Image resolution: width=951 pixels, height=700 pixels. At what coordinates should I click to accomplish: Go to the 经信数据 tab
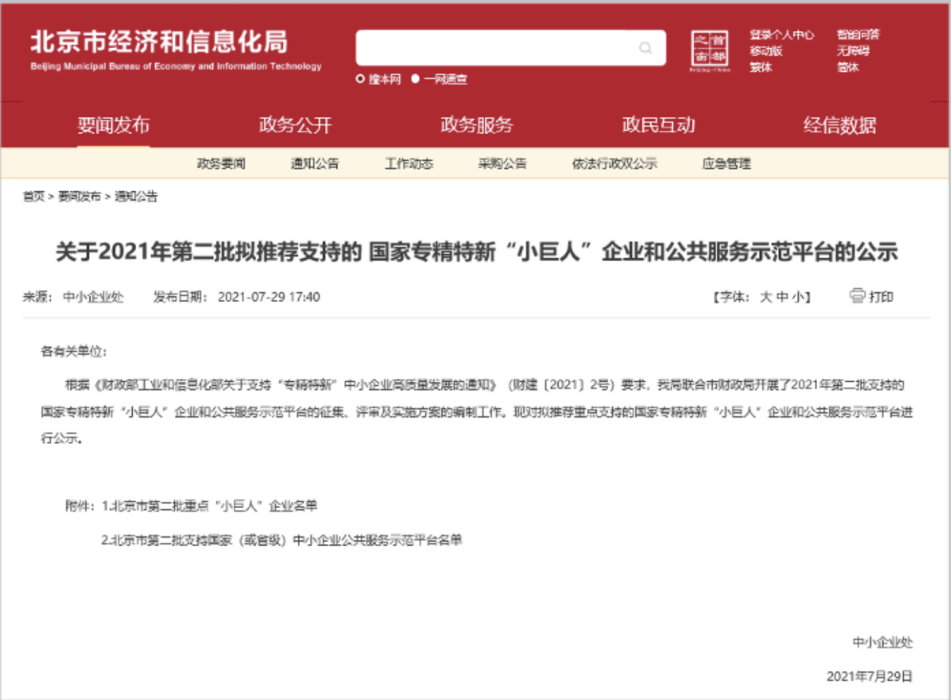click(x=840, y=125)
